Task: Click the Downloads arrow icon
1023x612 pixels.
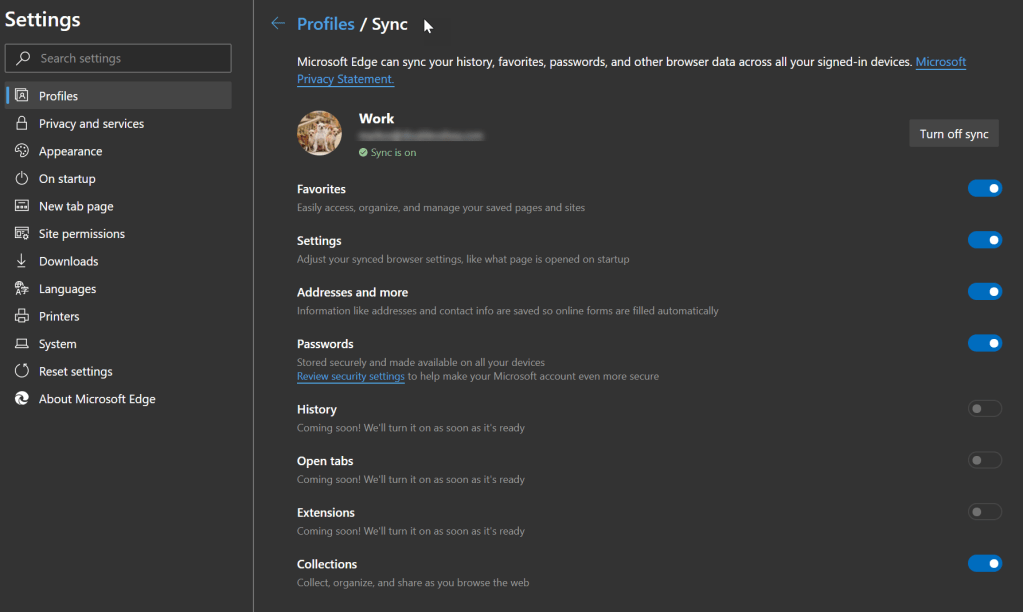Action: pyautogui.click(x=21, y=261)
